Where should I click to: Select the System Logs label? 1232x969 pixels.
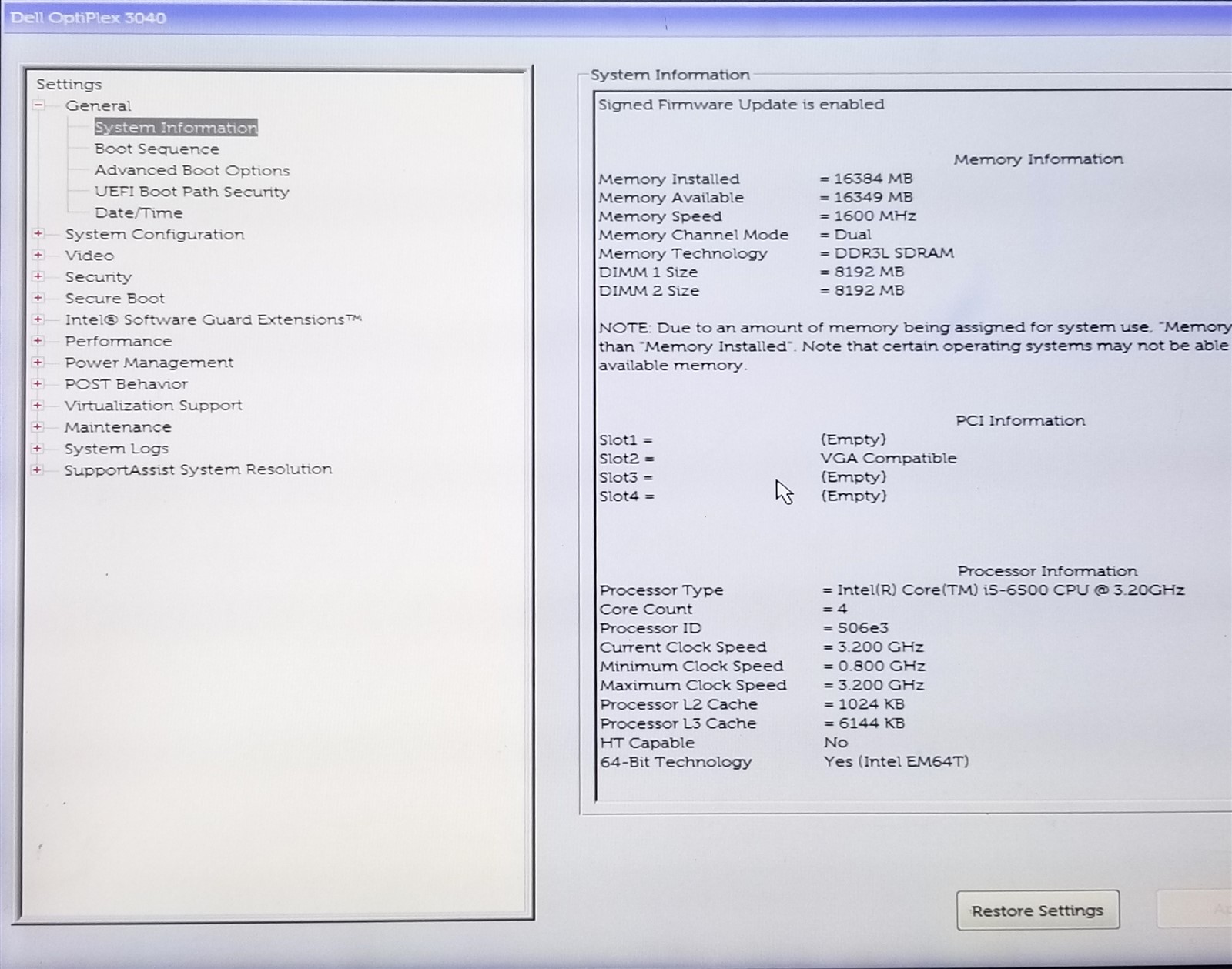tap(116, 448)
